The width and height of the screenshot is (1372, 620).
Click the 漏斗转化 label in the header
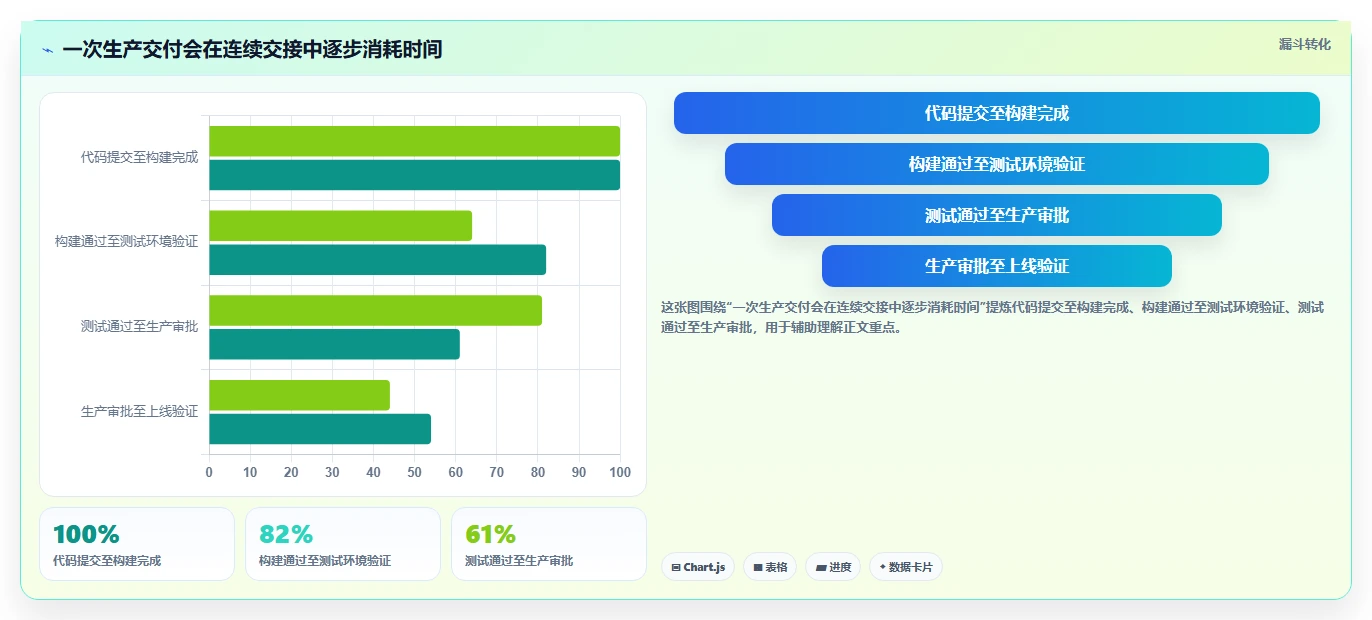(x=1305, y=44)
